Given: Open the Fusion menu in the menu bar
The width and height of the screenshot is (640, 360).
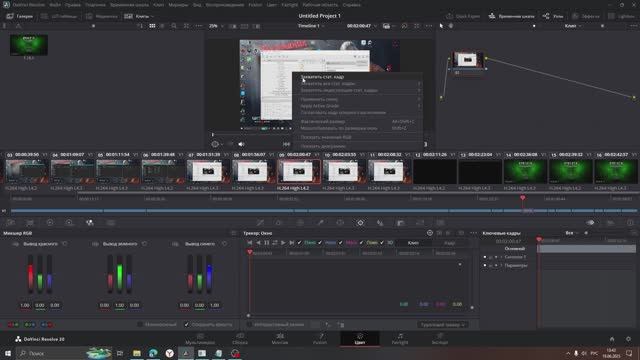Looking at the screenshot, I should [255, 5].
